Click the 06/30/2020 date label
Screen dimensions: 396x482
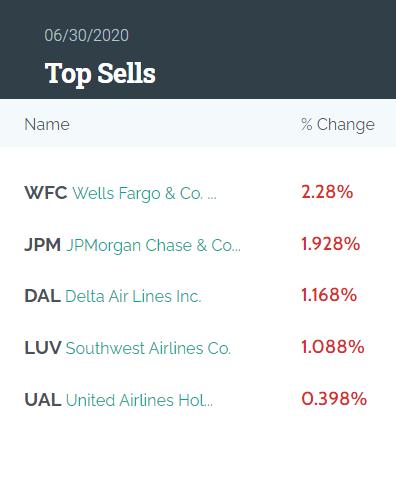tap(86, 35)
